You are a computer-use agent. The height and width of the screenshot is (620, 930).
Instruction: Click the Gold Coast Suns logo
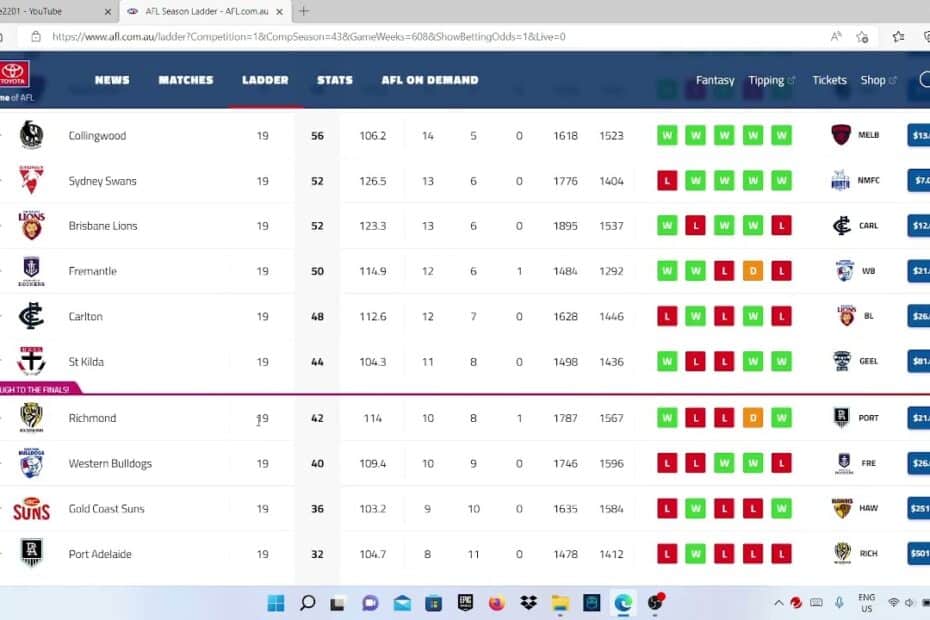point(31,508)
